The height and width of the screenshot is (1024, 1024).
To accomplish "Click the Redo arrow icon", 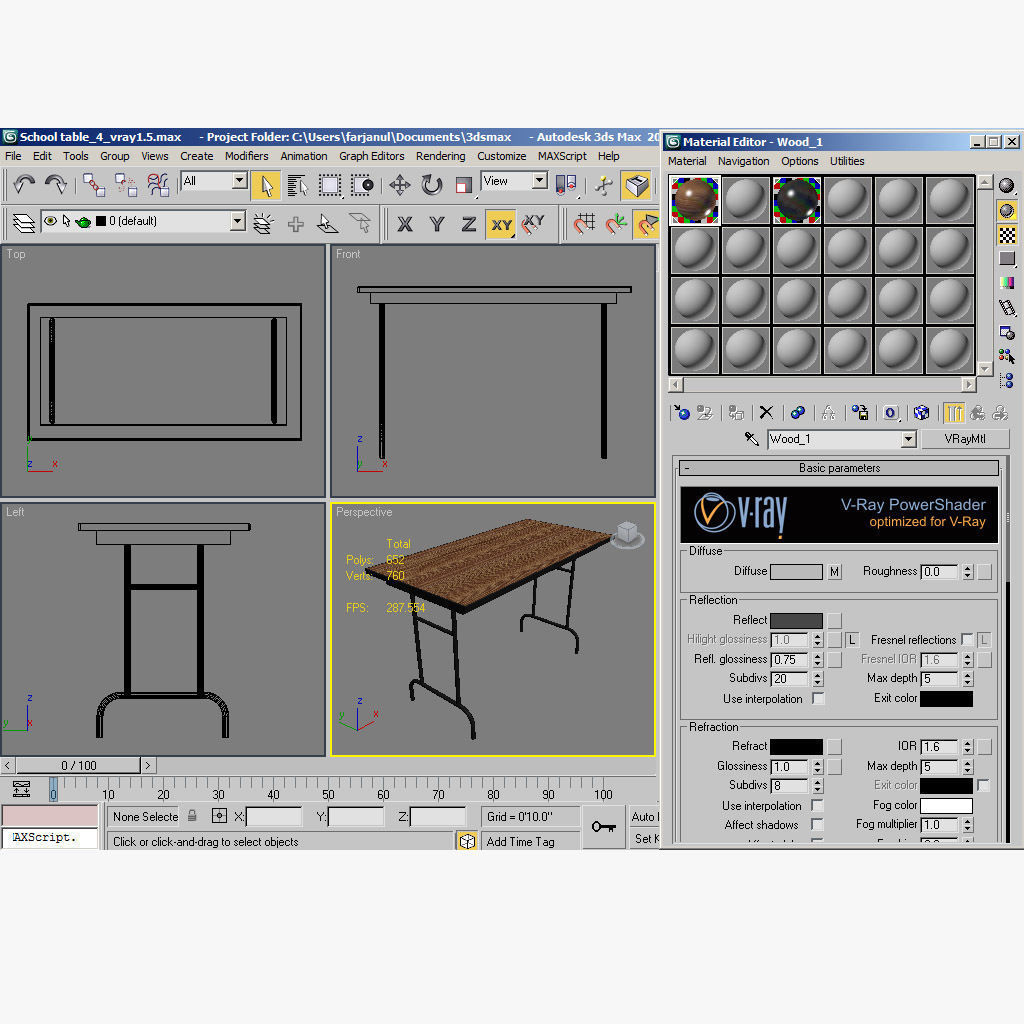I will click(x=56, y=185).
